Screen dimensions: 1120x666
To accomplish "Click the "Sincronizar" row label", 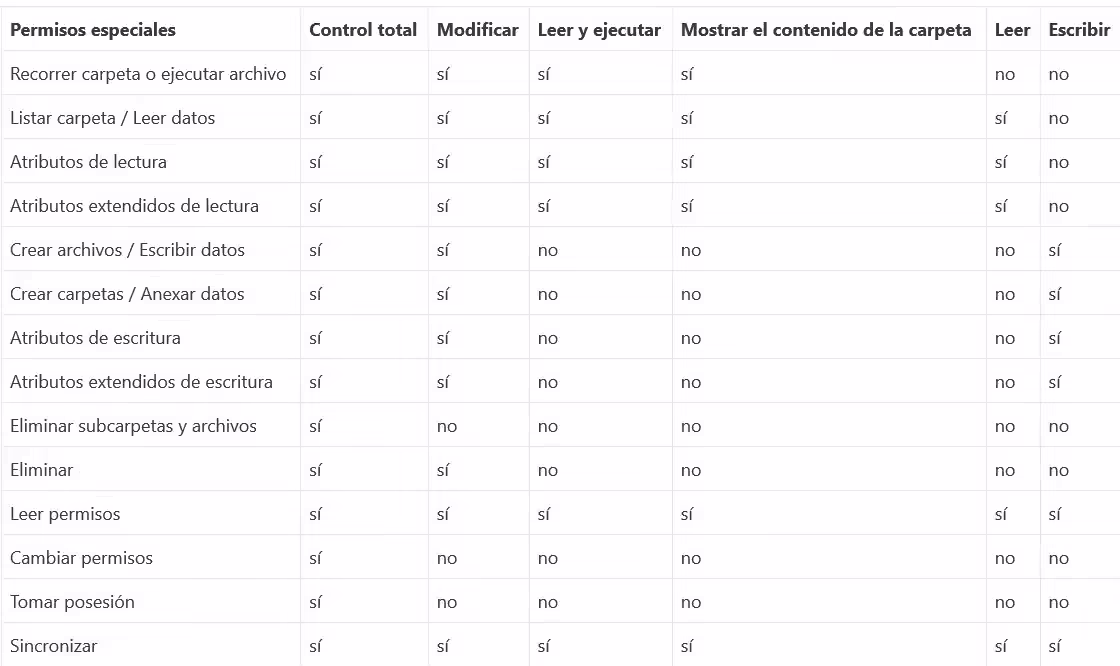I will click(x=54, y=646).
